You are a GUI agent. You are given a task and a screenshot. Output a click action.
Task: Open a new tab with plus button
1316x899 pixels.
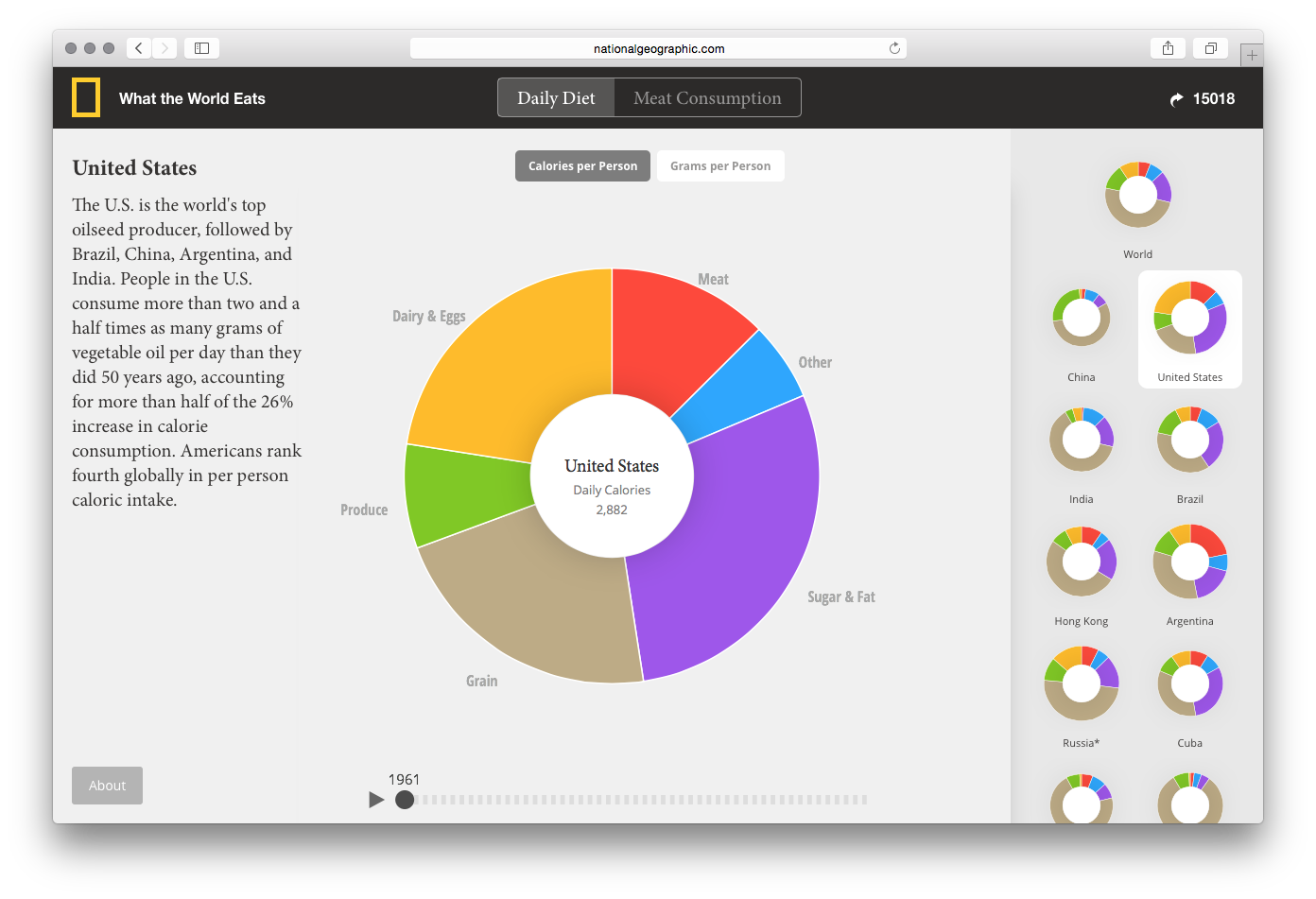pos(1252,56)
